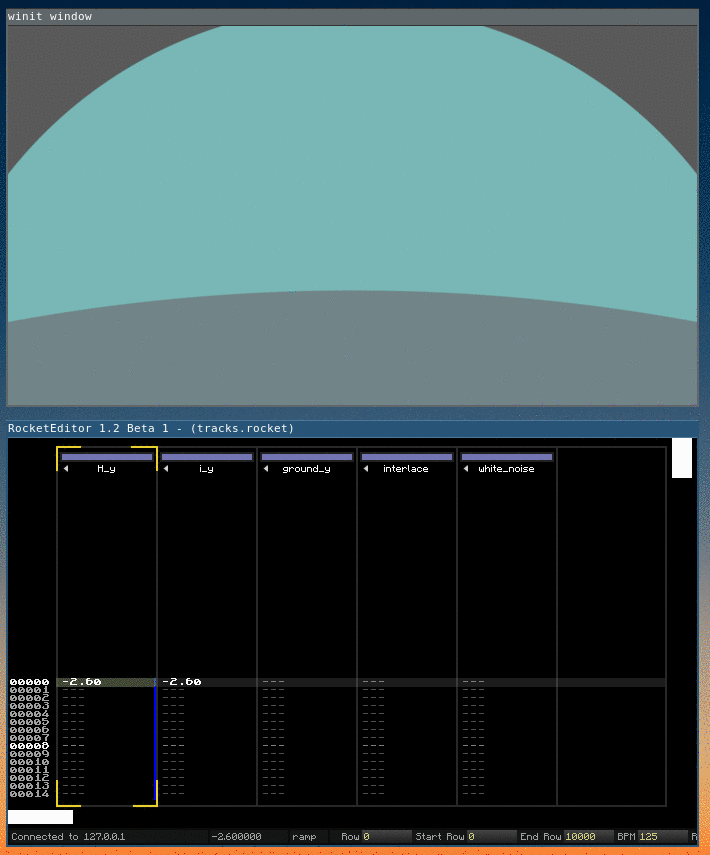710x855 pixels.
Task: Click row number 00012
Action: pos(29,778)
